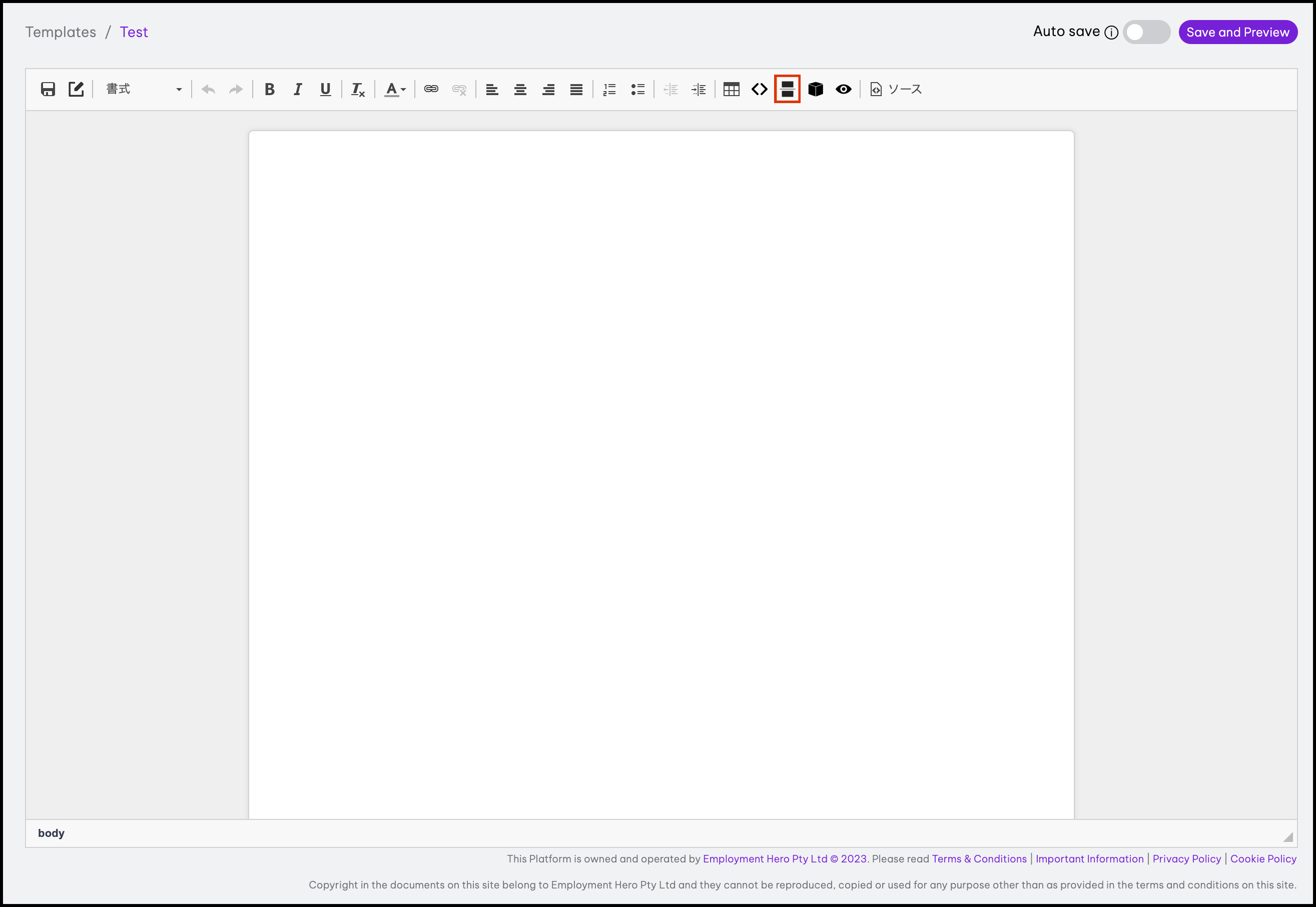The width and height of the screenshot is (1316, 907).
Task: Toggle source view with ソース button
Action: click(x=896, y=89)
